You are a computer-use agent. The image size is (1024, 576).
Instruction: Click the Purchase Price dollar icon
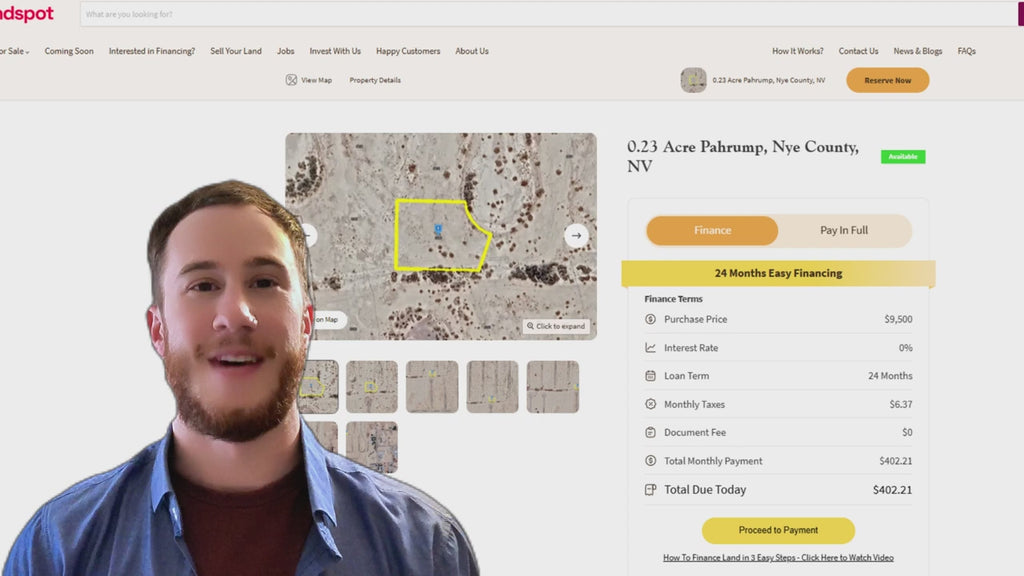pyautogui.click(x=651, y=319)
